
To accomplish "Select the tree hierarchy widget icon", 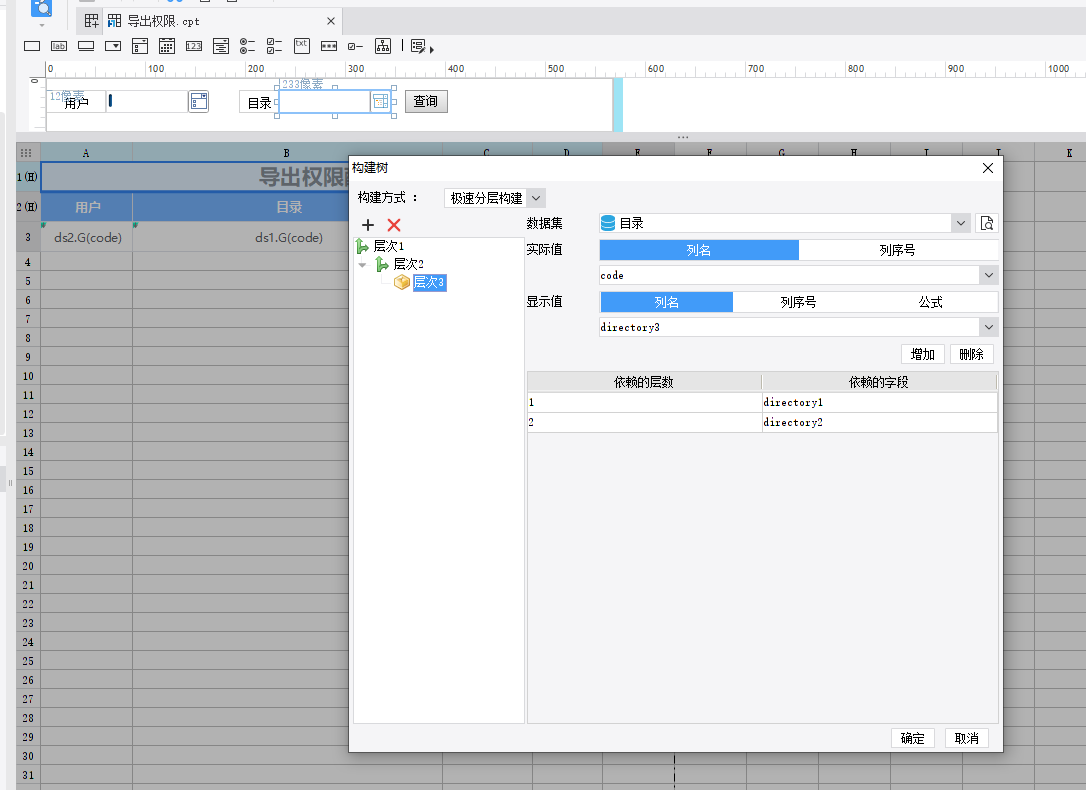I will (x=383, y=46).
